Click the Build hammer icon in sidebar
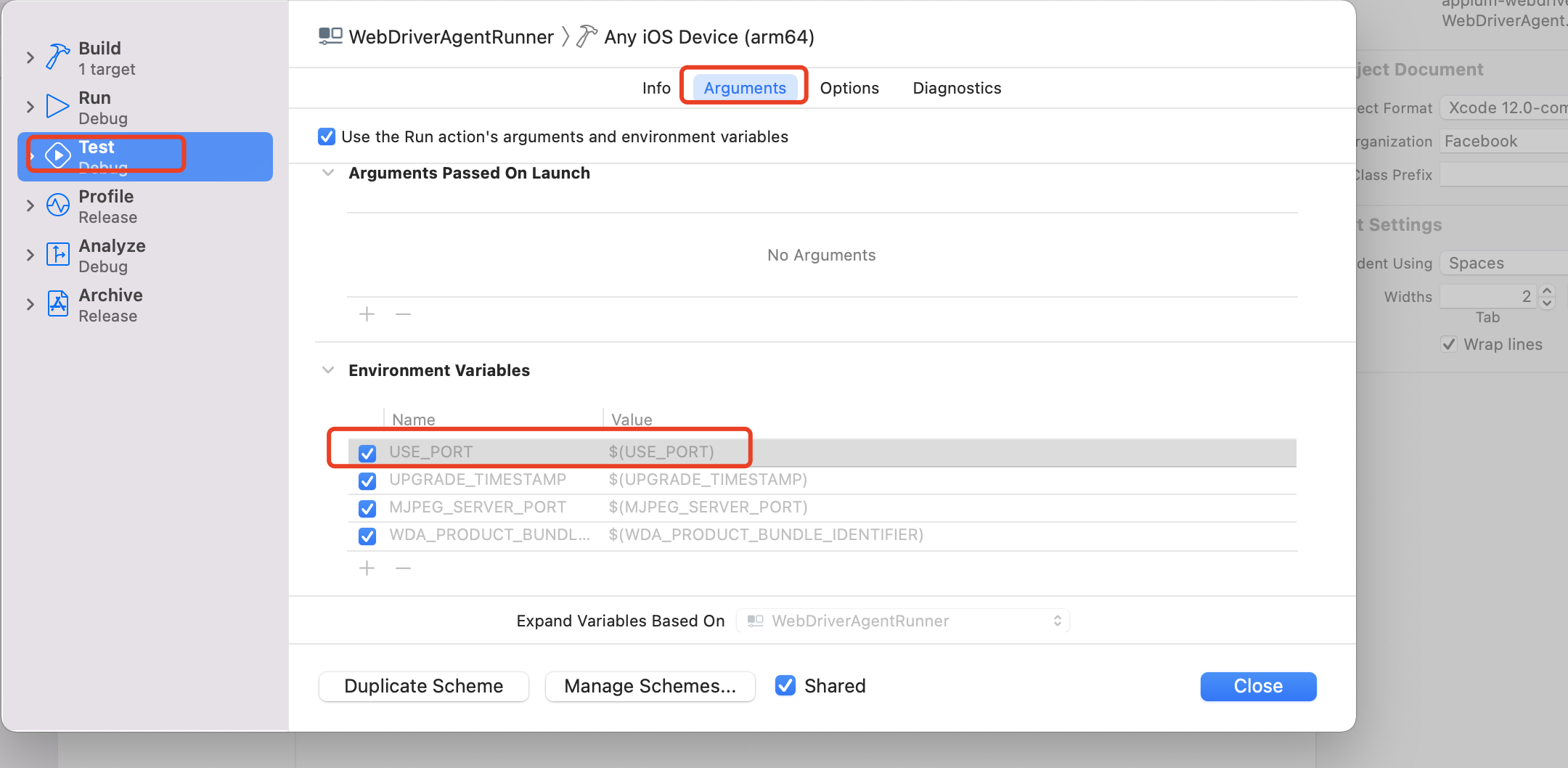1568x768 pixels. click(57, 57)
